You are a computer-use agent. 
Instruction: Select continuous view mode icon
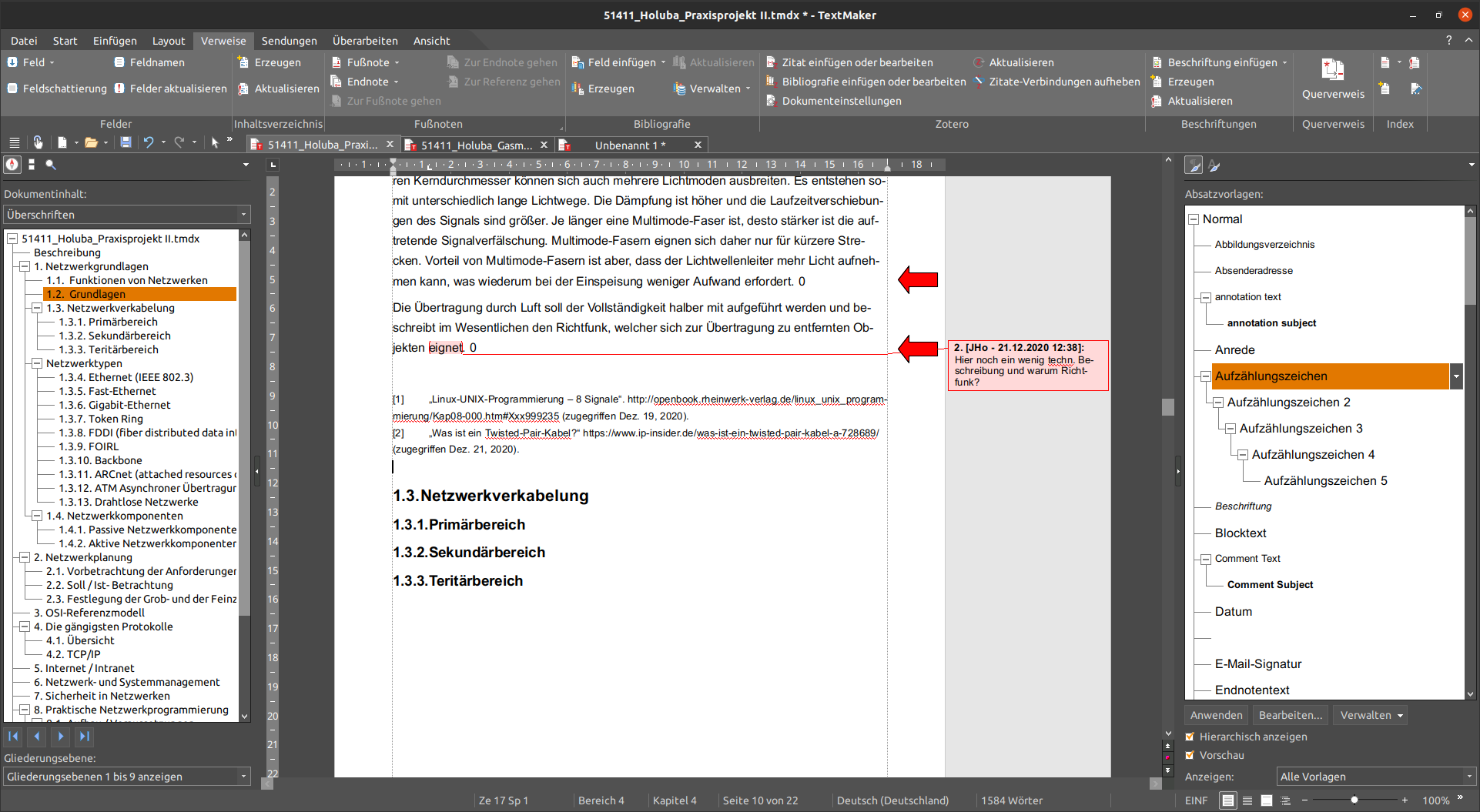[x=1247, y=800]
